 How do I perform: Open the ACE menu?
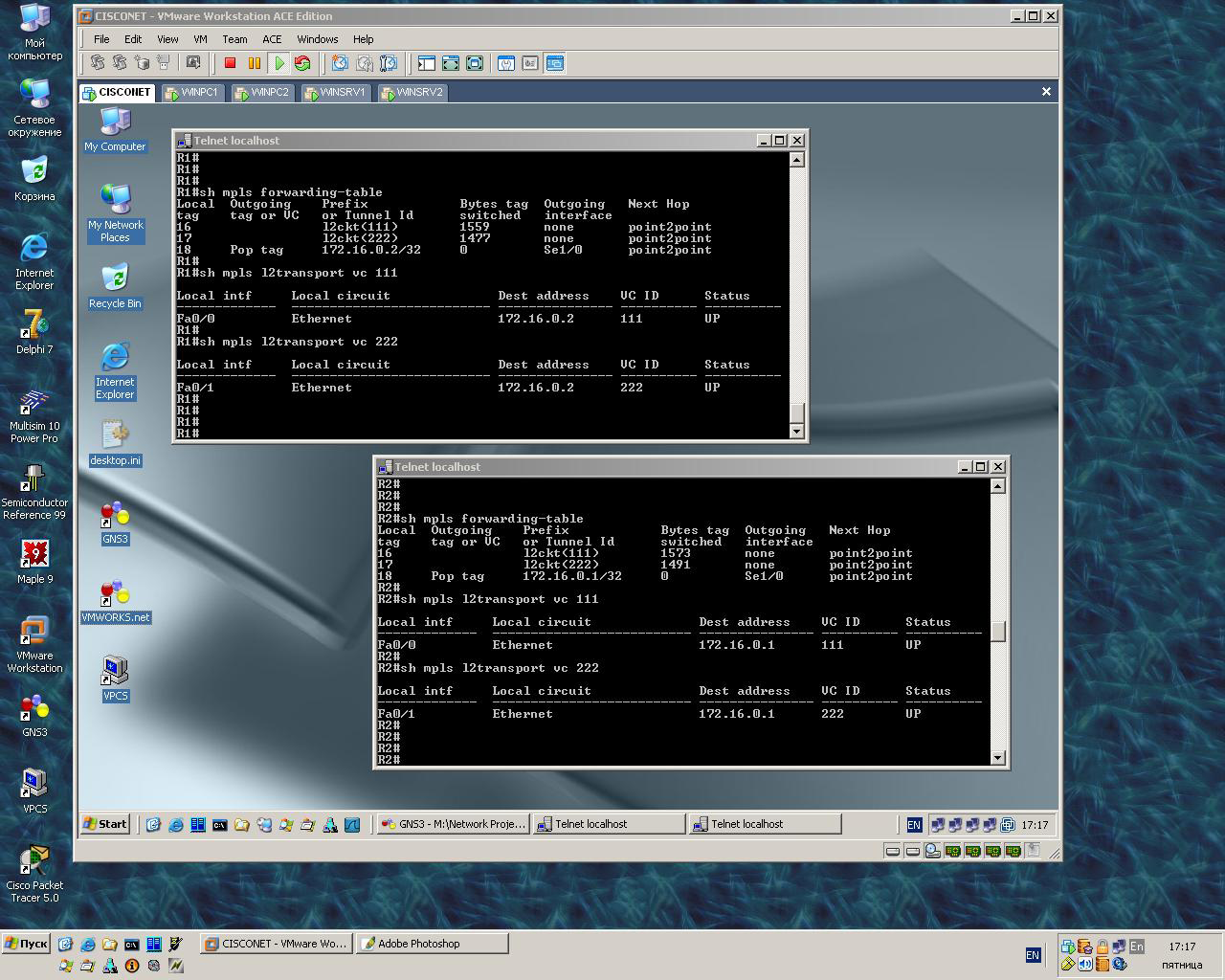(272, 39)
